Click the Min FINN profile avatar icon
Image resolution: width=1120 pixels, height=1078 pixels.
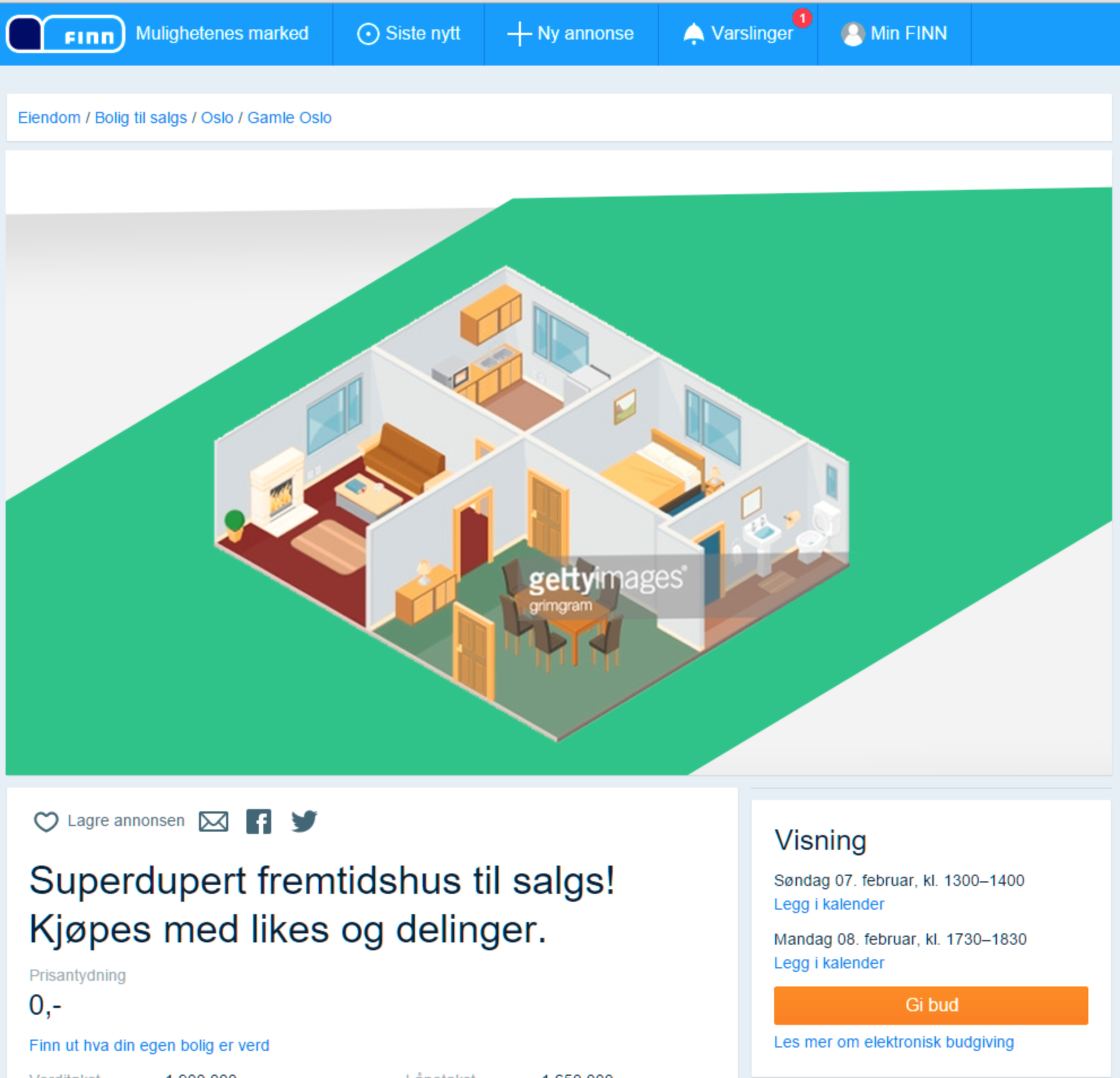[x=853, y=34]
